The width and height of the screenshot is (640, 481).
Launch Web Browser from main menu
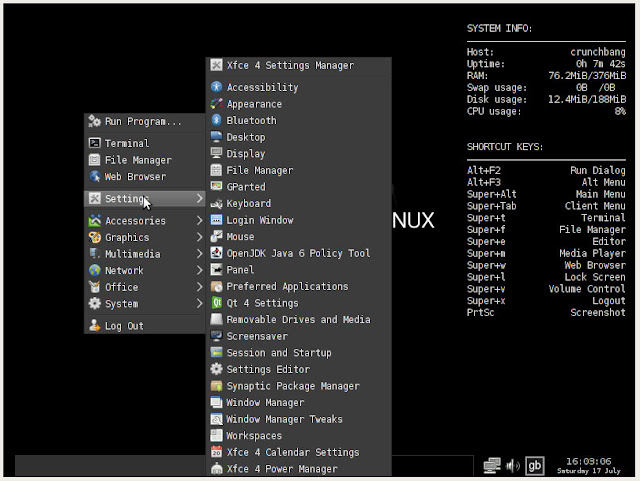[x=144, y=176]
